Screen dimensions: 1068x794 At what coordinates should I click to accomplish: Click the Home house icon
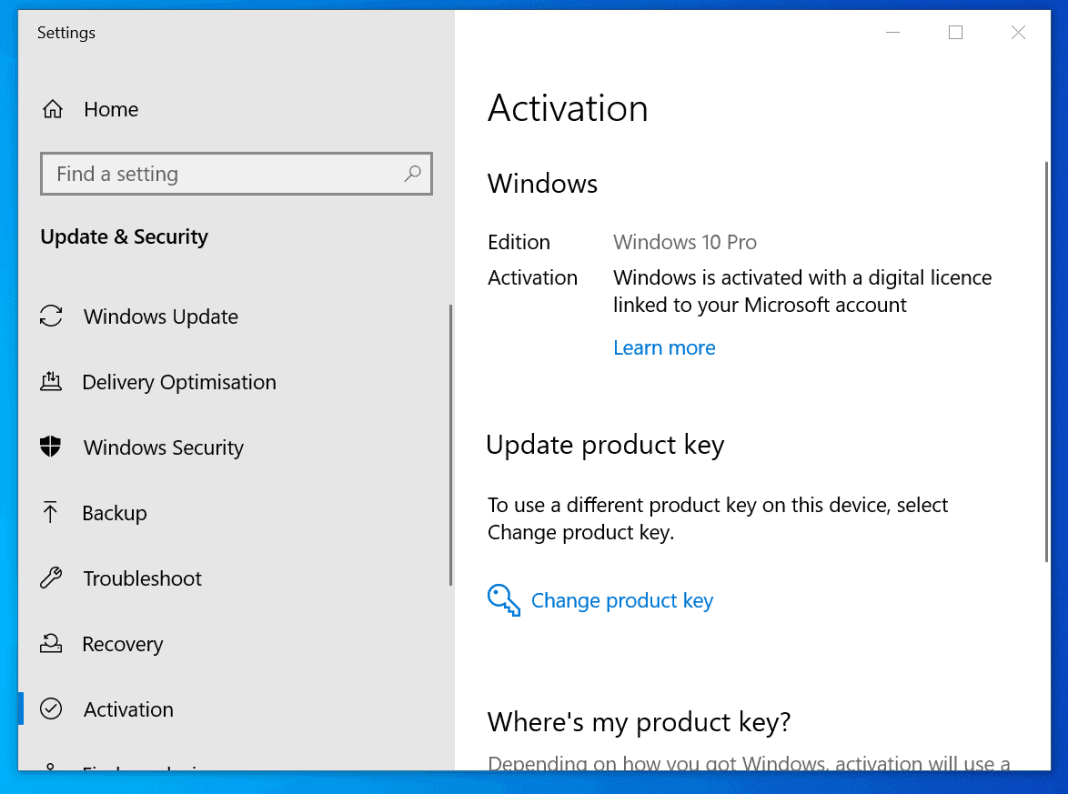(x=52, y=108)
